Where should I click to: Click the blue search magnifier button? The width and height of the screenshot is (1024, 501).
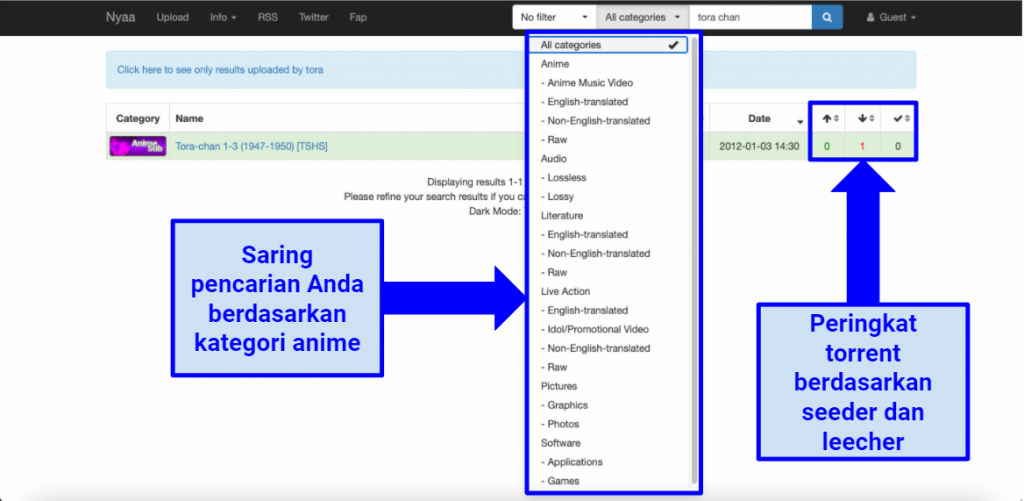827,17
